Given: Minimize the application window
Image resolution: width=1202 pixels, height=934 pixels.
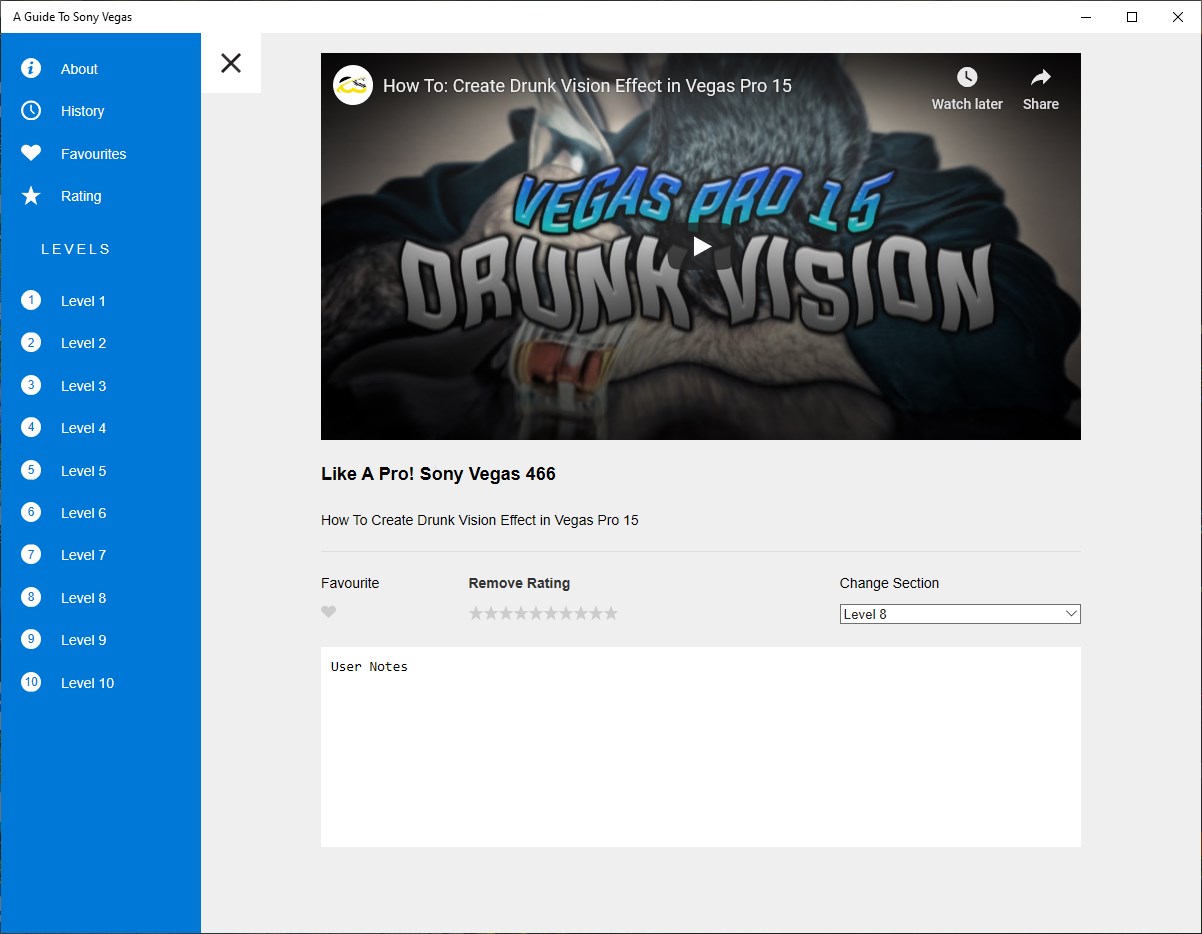Looking at the screenshot, I should pos(1086,17).
